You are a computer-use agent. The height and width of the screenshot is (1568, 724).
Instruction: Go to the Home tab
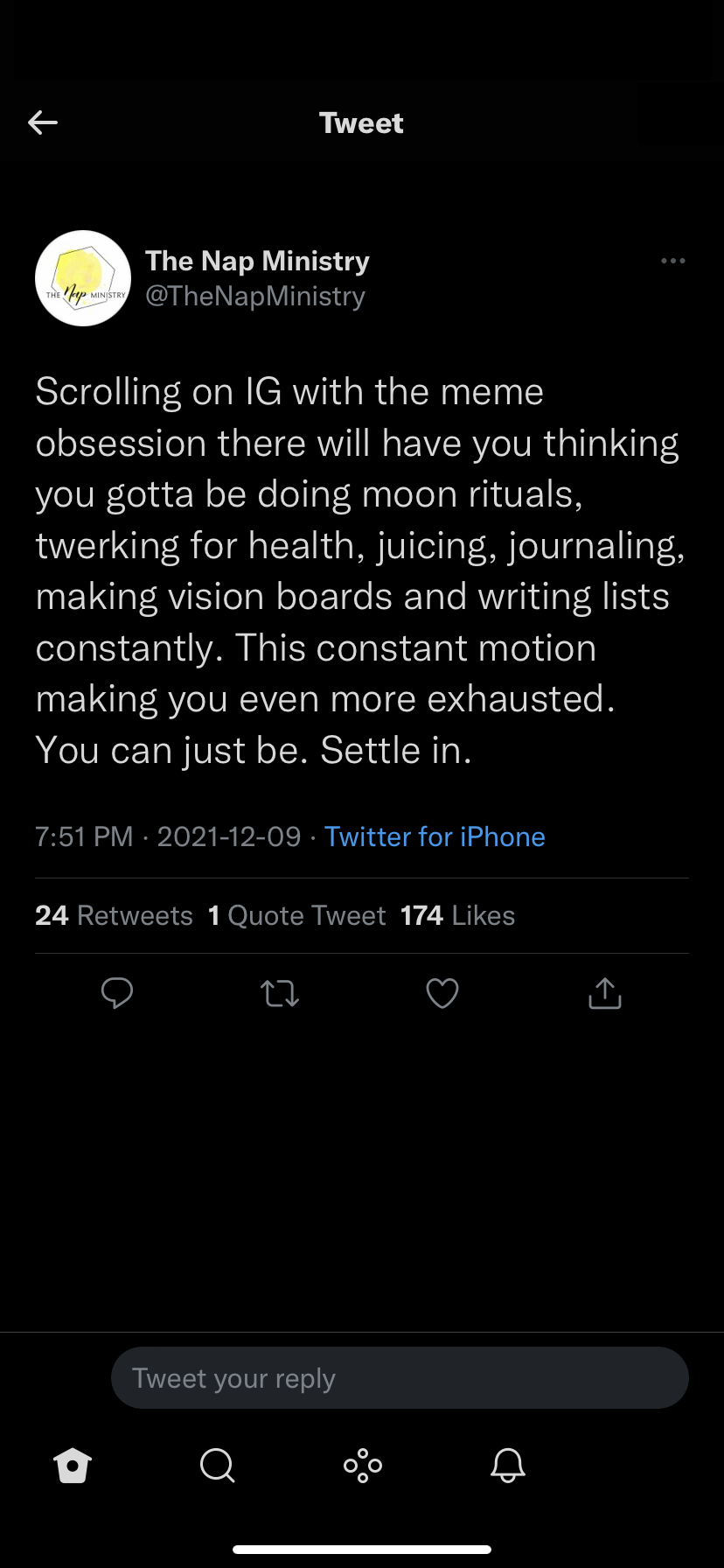click(x=73, y=1465)
